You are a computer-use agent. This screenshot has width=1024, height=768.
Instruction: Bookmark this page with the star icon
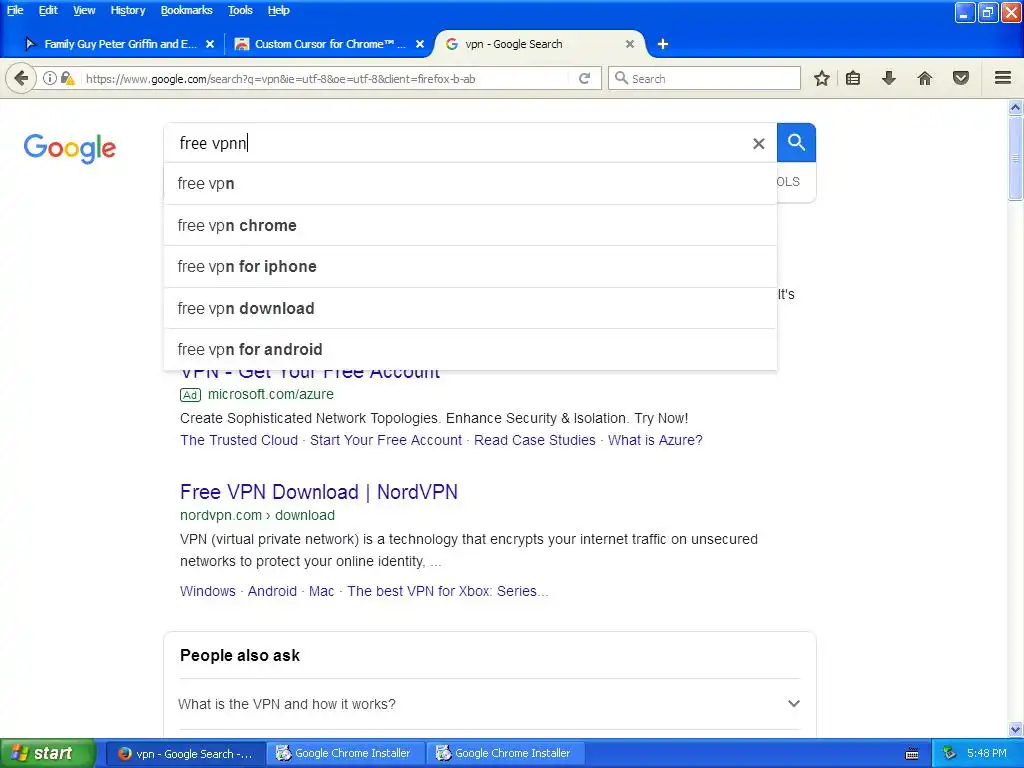click(x=822, y=78)
